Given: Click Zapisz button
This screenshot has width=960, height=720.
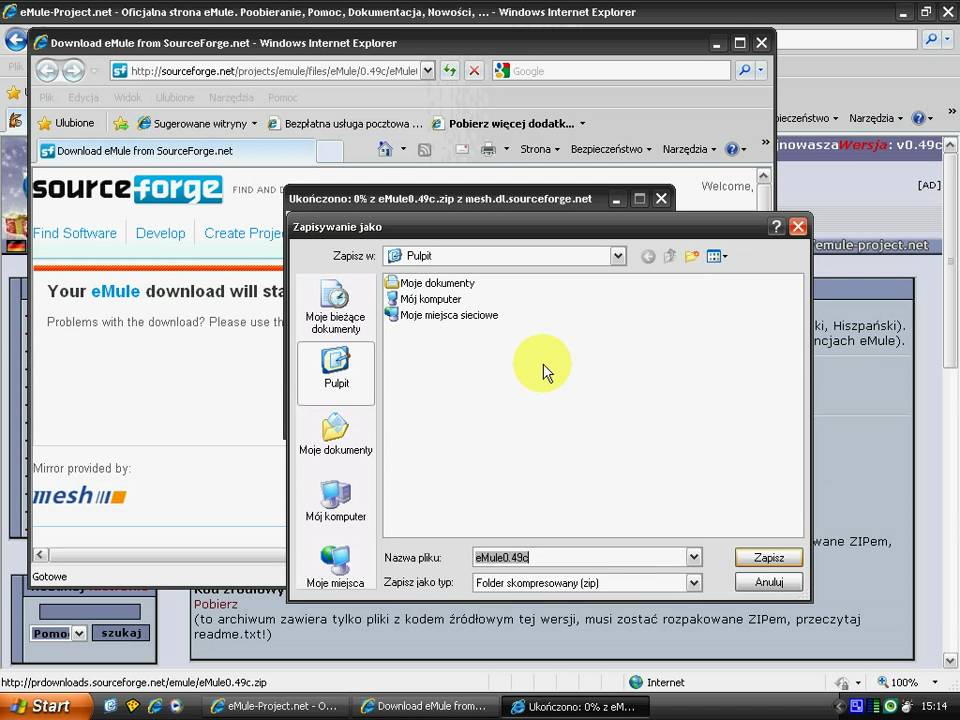Looking at the screenshot, I should [x=768, y=557].
